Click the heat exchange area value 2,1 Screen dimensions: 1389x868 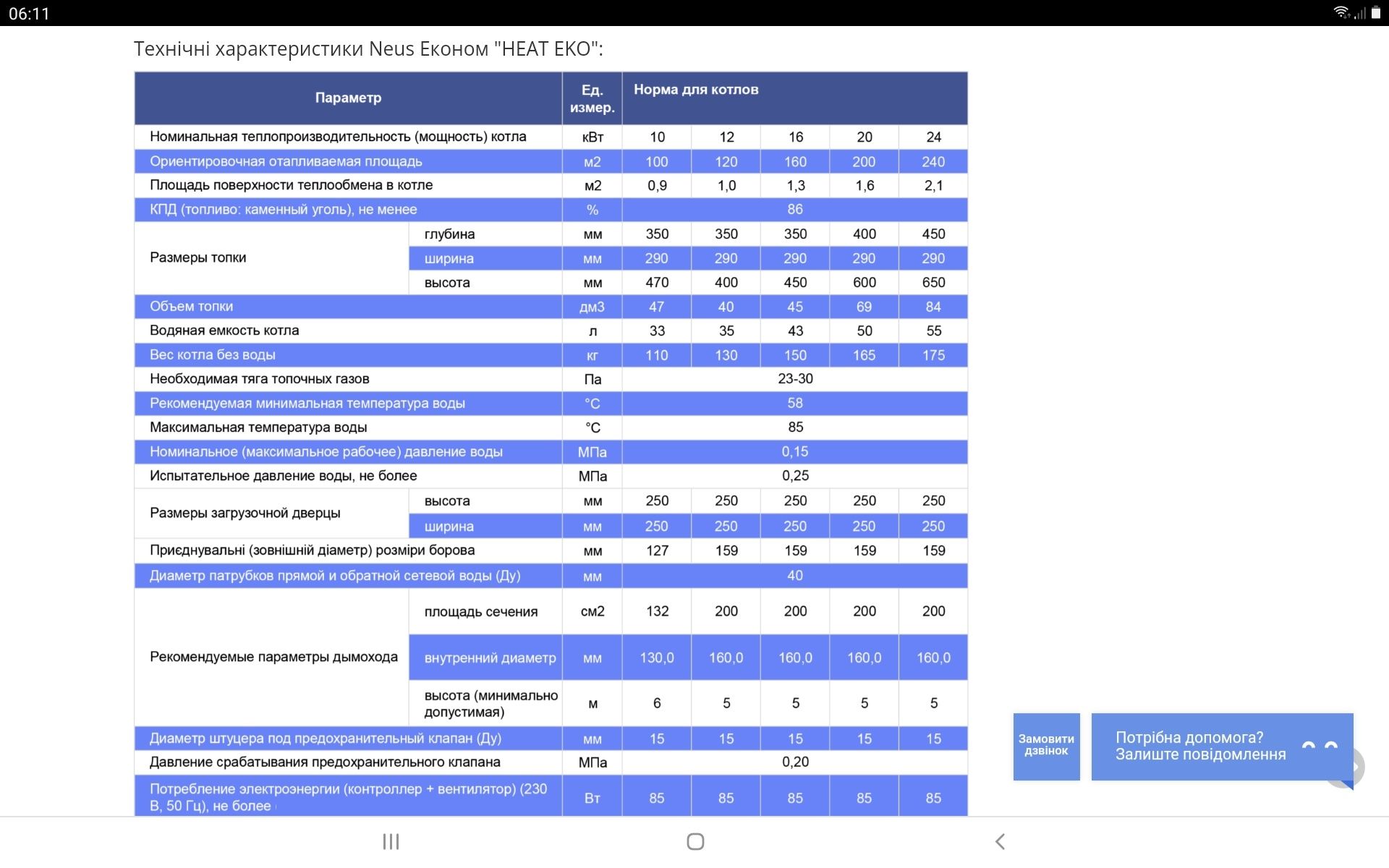click(x=933, y=186)
